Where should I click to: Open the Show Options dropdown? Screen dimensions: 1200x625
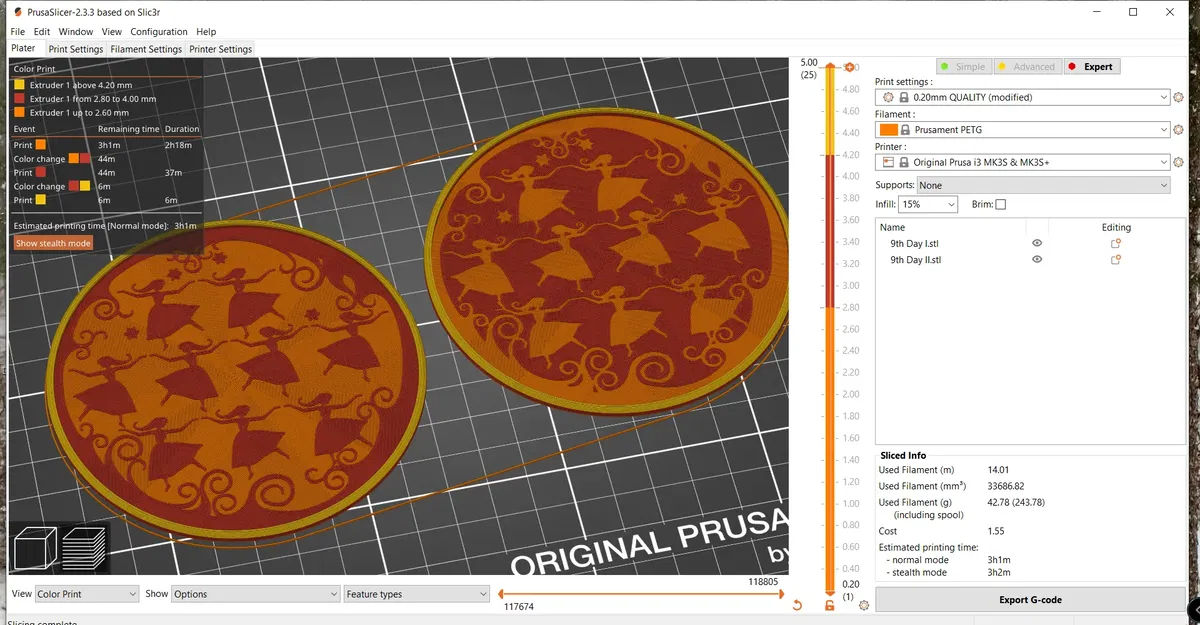pos(256,594)
